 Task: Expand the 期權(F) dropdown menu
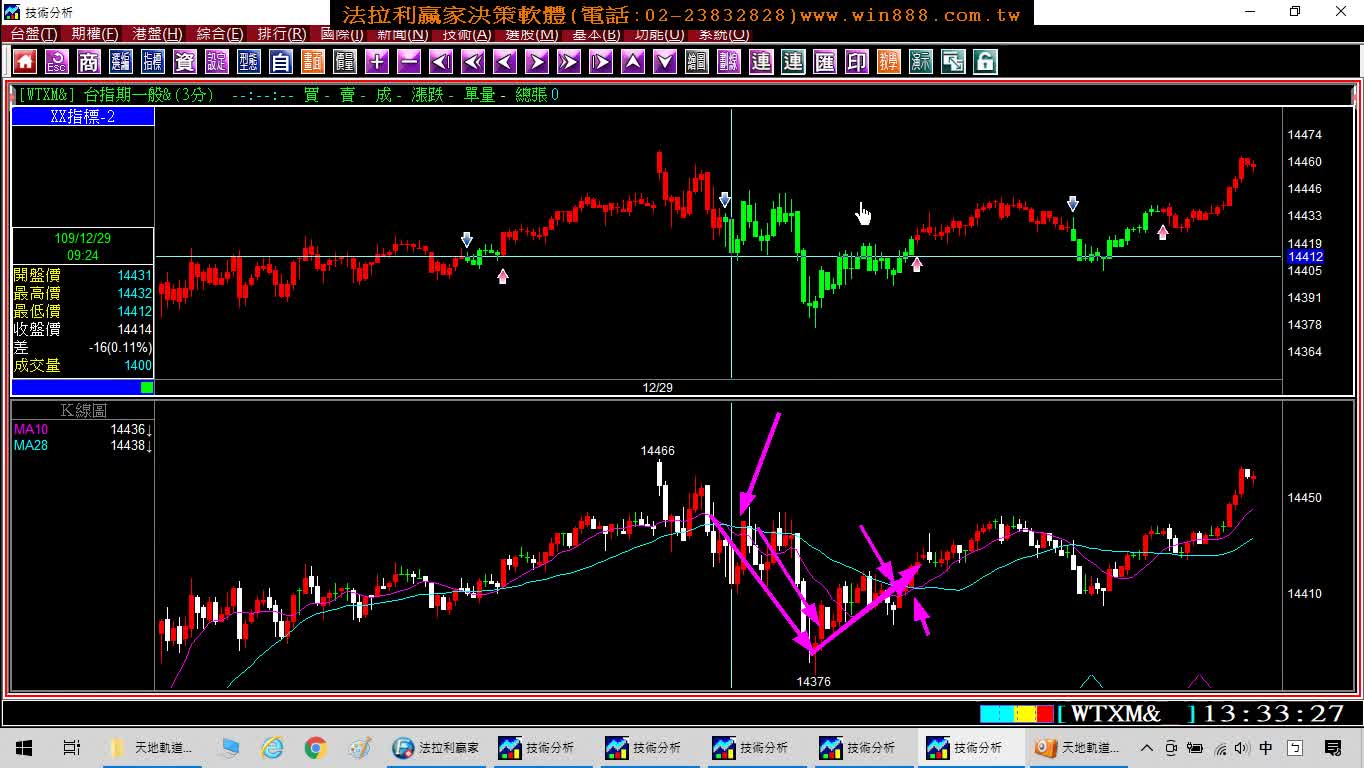coord(95,34)
